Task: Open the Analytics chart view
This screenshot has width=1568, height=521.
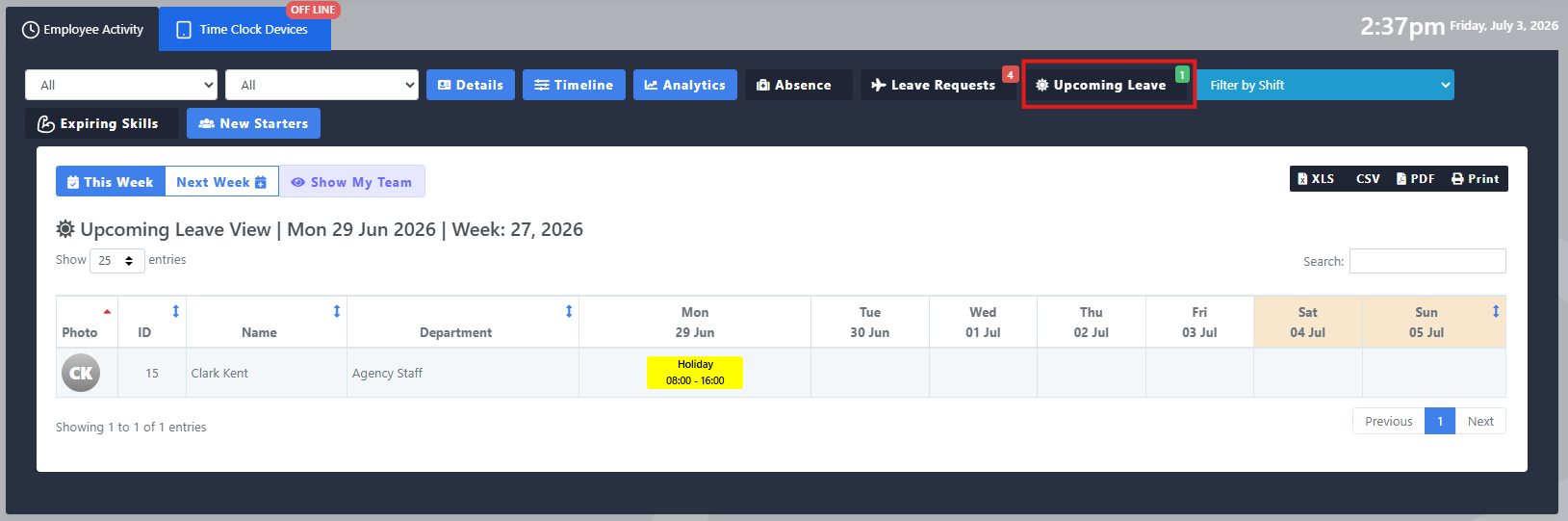Action: click(x=685, y=85)
